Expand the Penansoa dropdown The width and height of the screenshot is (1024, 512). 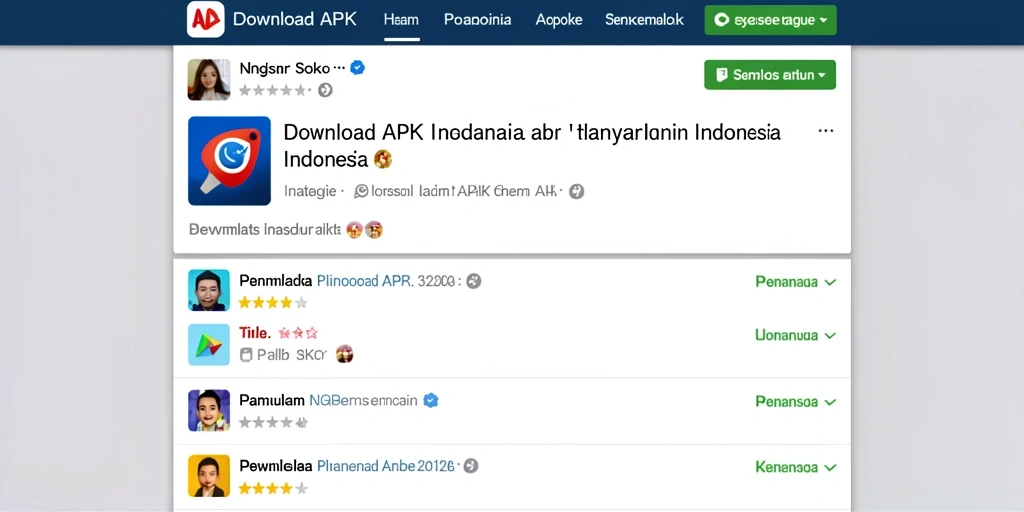click(795, 402)
